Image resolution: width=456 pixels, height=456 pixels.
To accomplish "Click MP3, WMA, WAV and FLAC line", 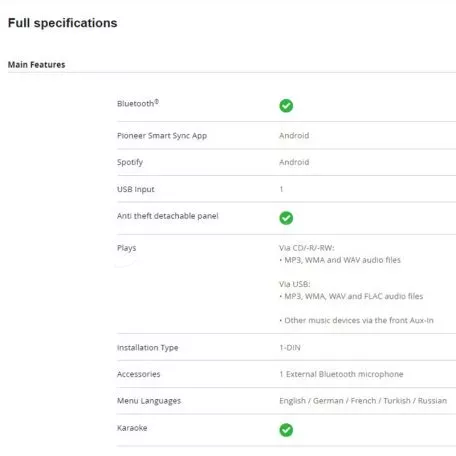I will pyautogui.click(x=351, y=296).
